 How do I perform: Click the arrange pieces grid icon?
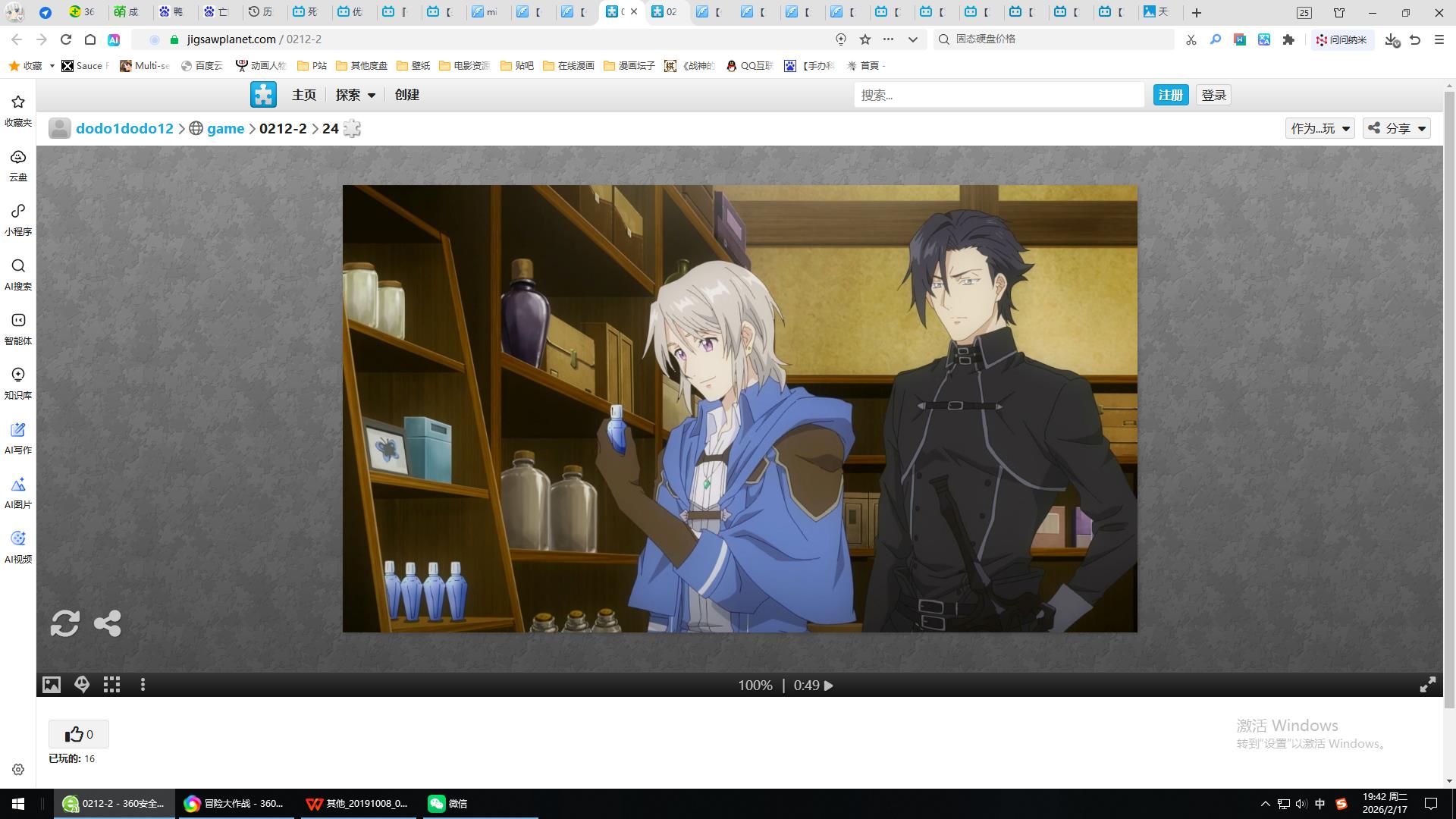(112, 685)
